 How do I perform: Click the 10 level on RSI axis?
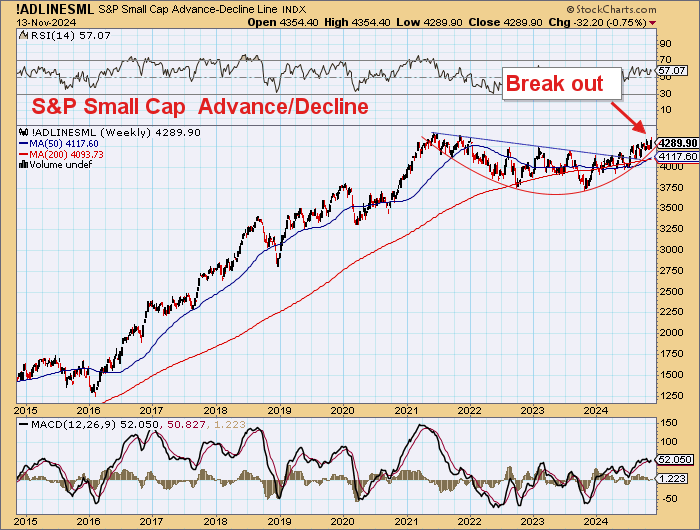click(x=665, y=110)
